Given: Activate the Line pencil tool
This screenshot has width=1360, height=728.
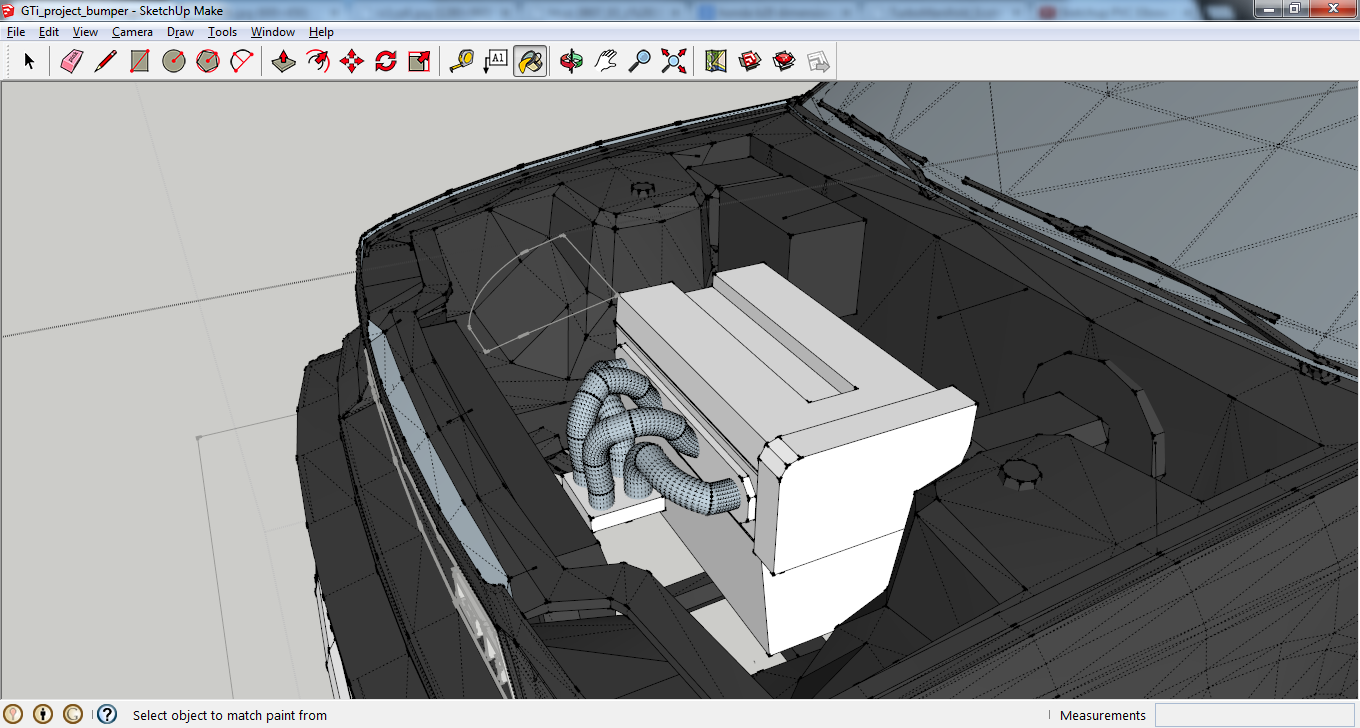Looking at the screenshot, I should pos(105,62).
